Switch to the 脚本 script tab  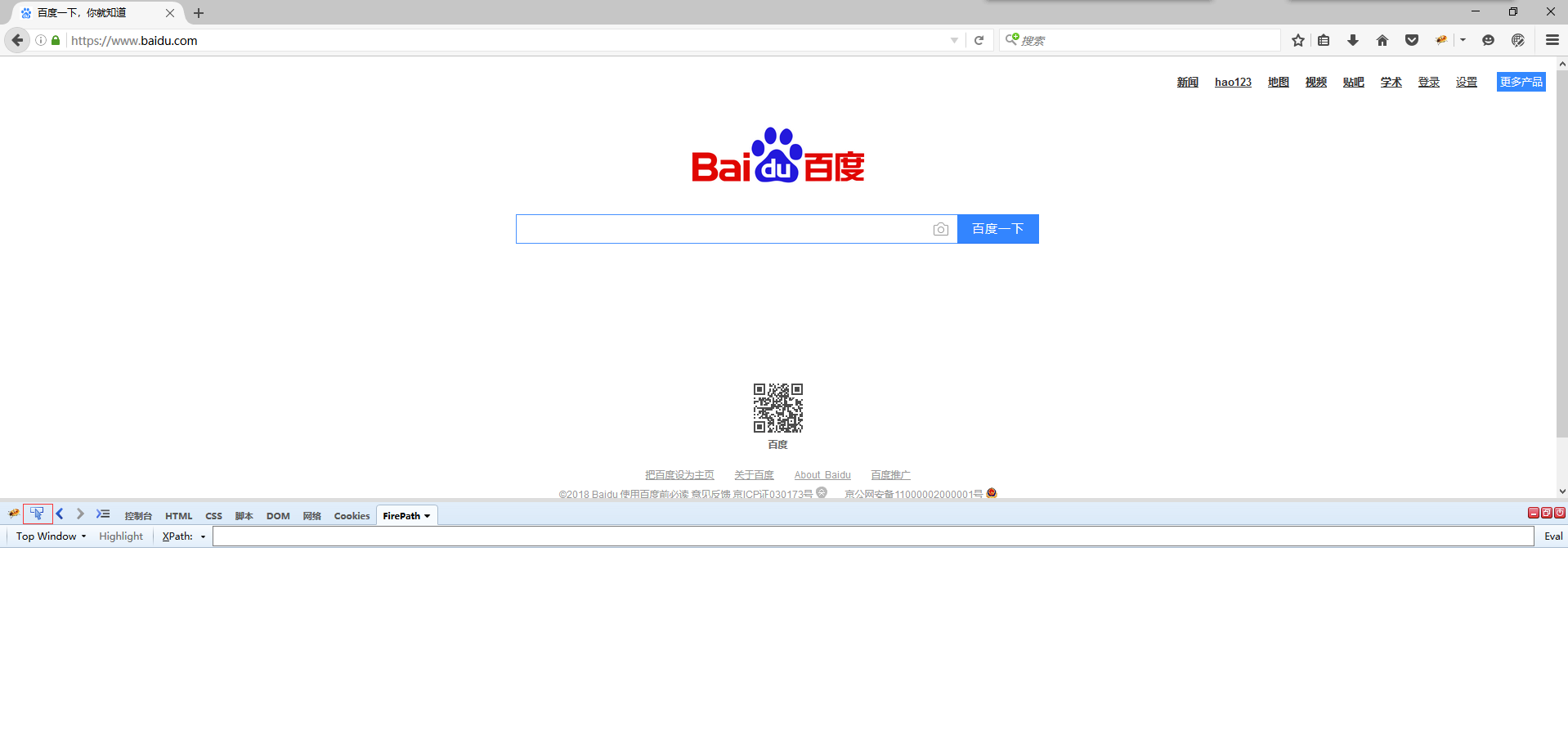pos(244,516)
